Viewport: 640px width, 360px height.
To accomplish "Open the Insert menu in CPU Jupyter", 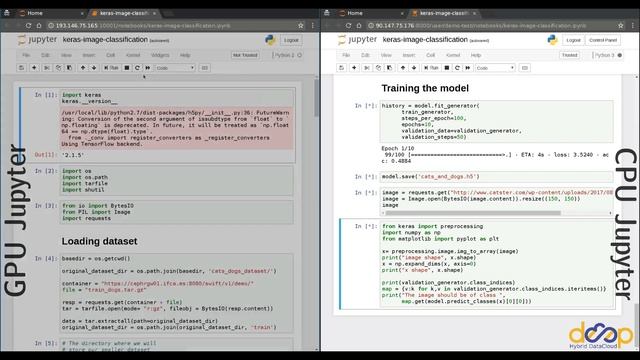I will [409, 55].
